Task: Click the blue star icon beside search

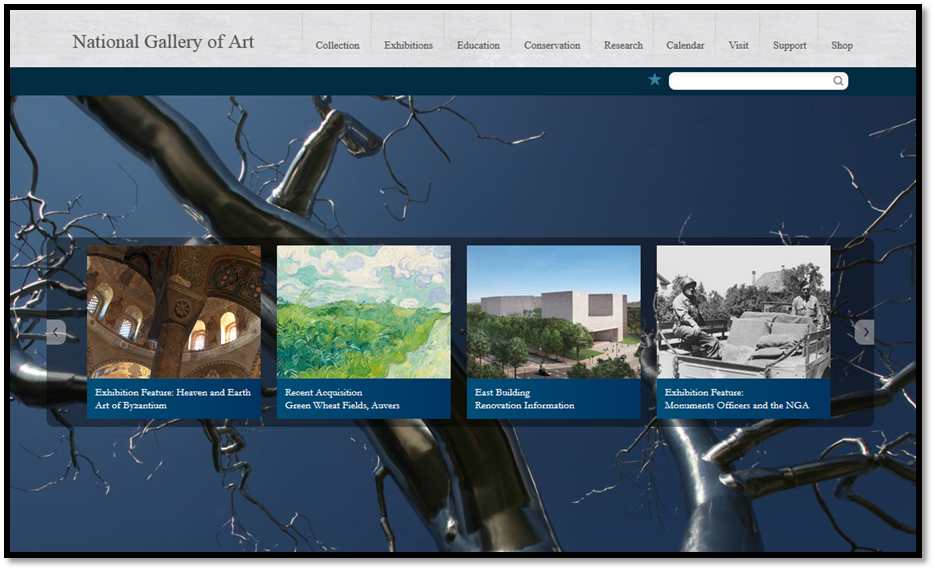Action: (654, 79)
